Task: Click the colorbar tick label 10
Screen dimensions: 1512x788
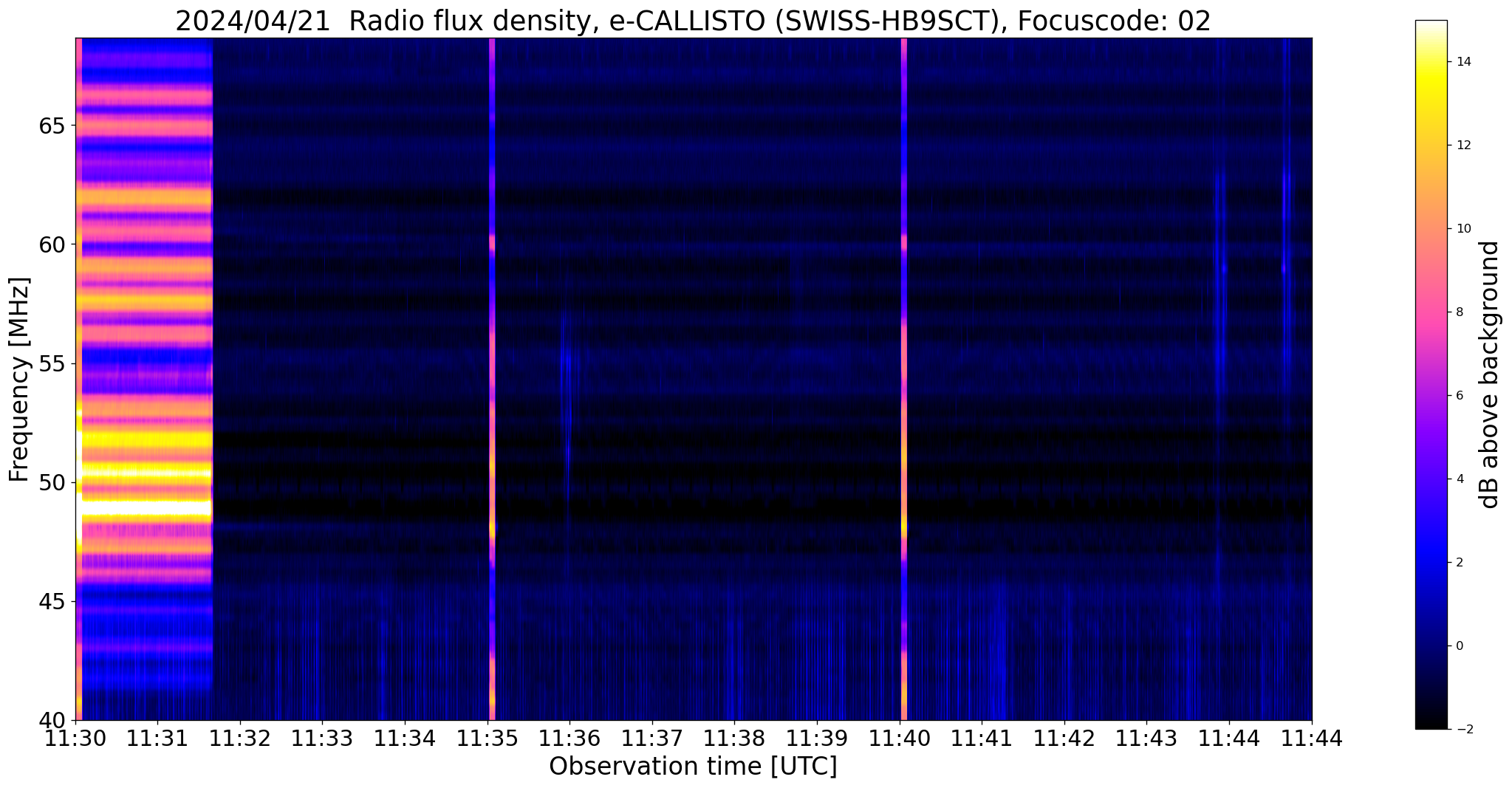Action: [1463, 229]
